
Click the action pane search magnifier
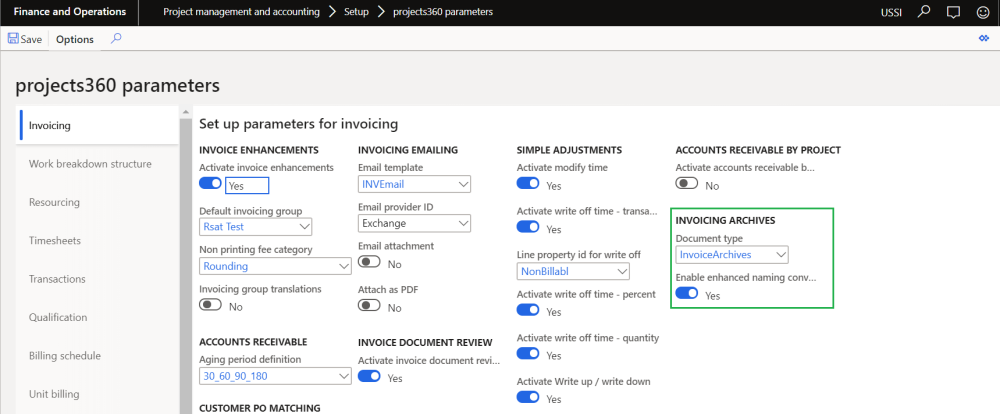point(116,39)
